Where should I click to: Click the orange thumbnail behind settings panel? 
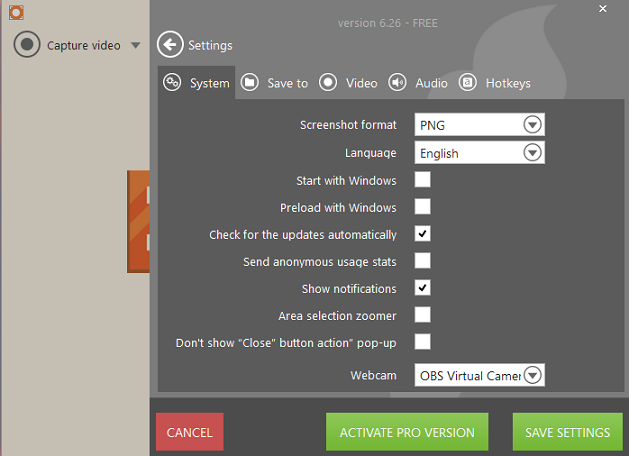pyautogui.click(x=138, y=221)
